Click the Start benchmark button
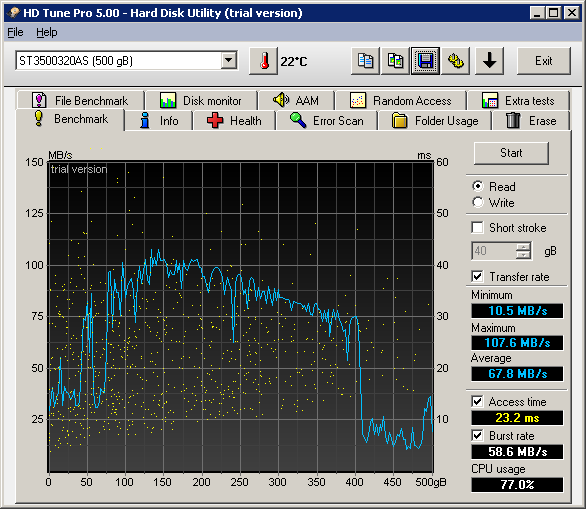This screenshot has height=509, width=586. pos(511,153)
